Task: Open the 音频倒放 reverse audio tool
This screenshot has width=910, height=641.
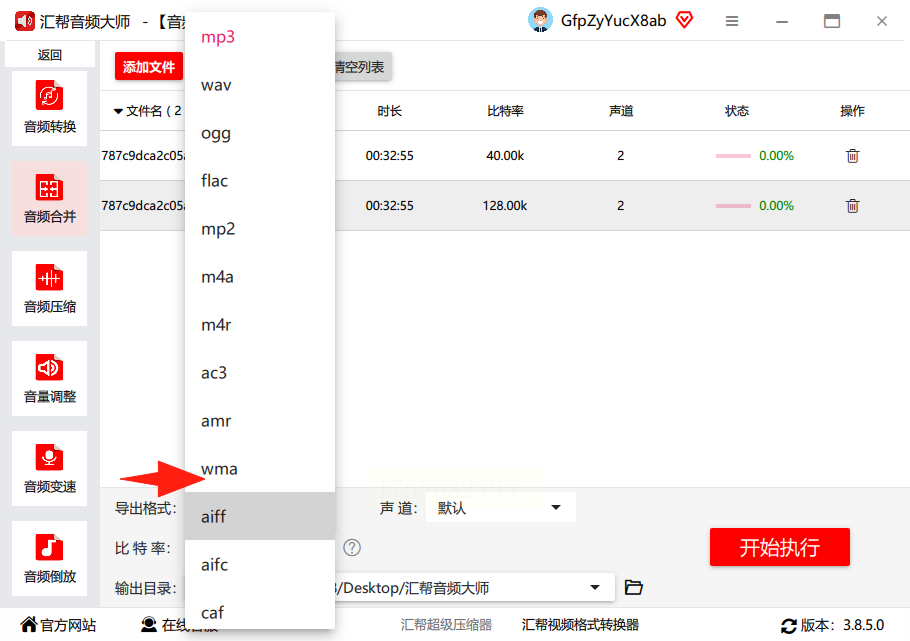Action: [x=49, y=559]
